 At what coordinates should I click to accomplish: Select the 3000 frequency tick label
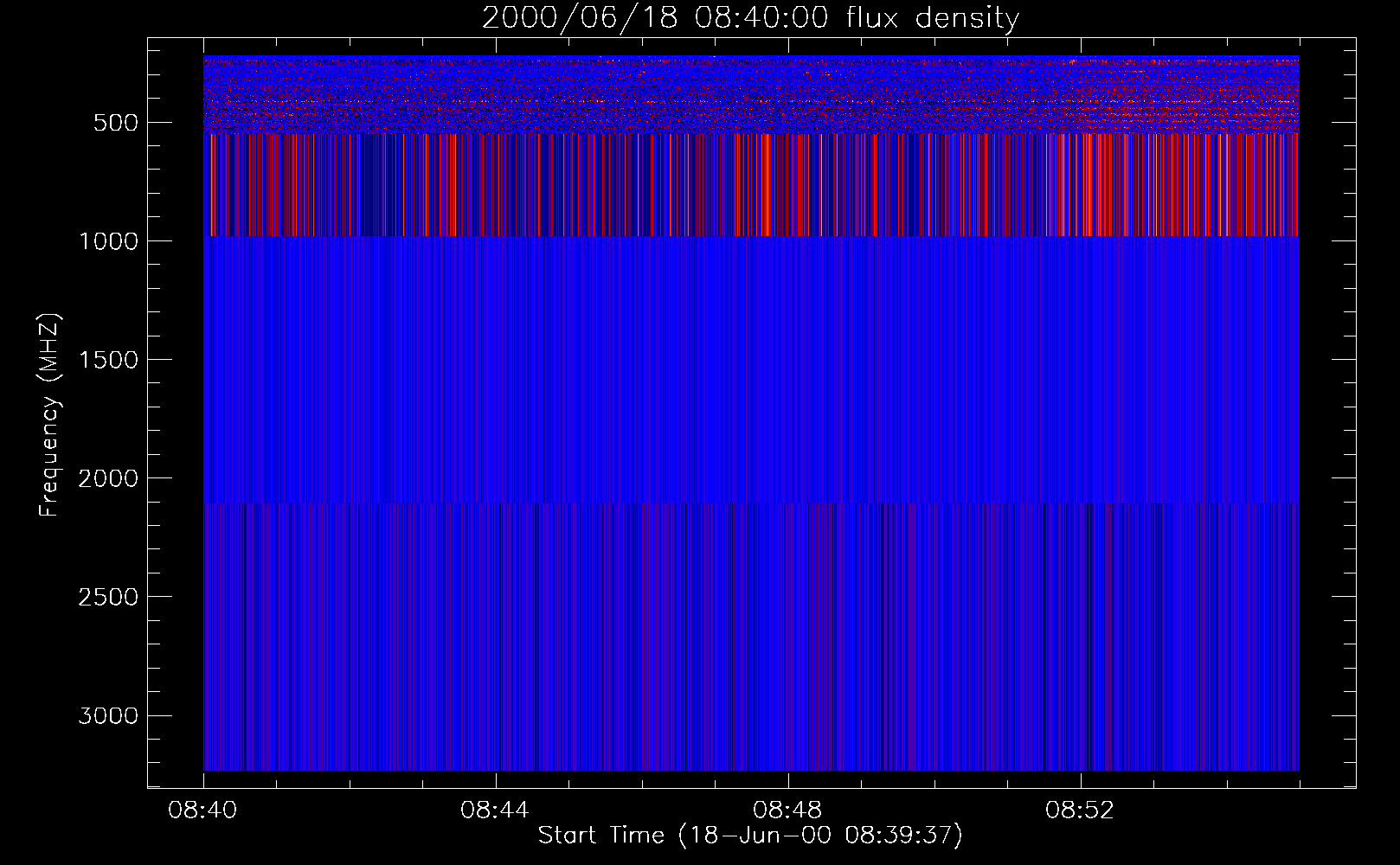pos(108,715)
